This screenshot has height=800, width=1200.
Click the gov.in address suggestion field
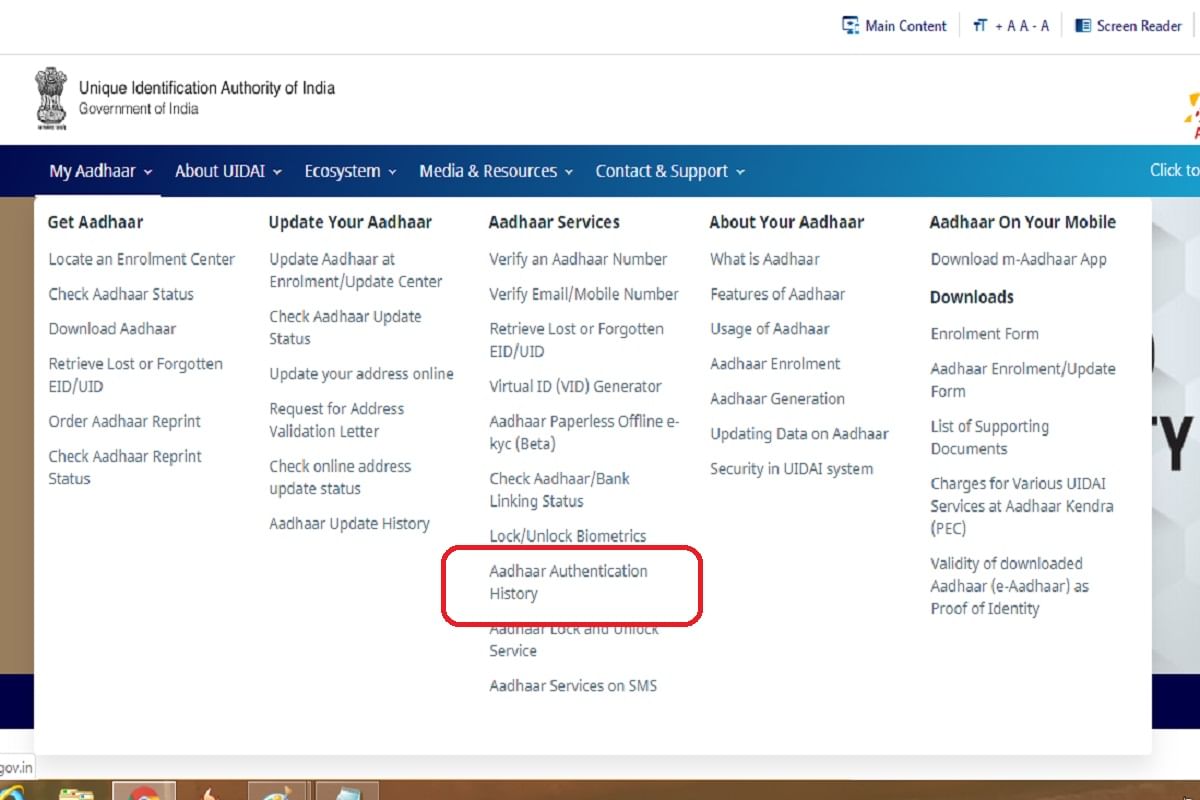click(x=16, y=767)
